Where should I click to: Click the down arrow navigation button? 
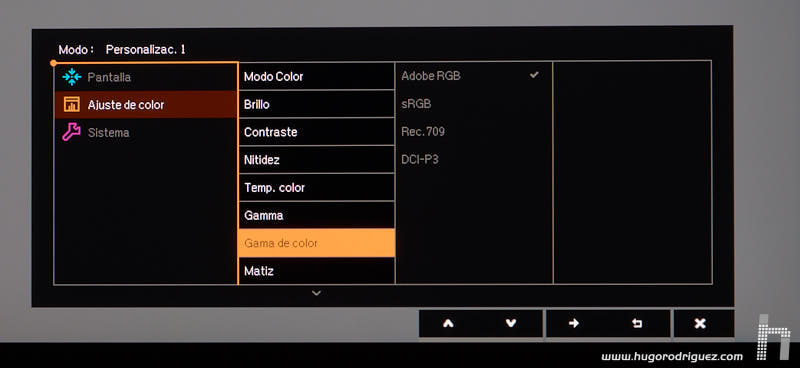[511, 323]
